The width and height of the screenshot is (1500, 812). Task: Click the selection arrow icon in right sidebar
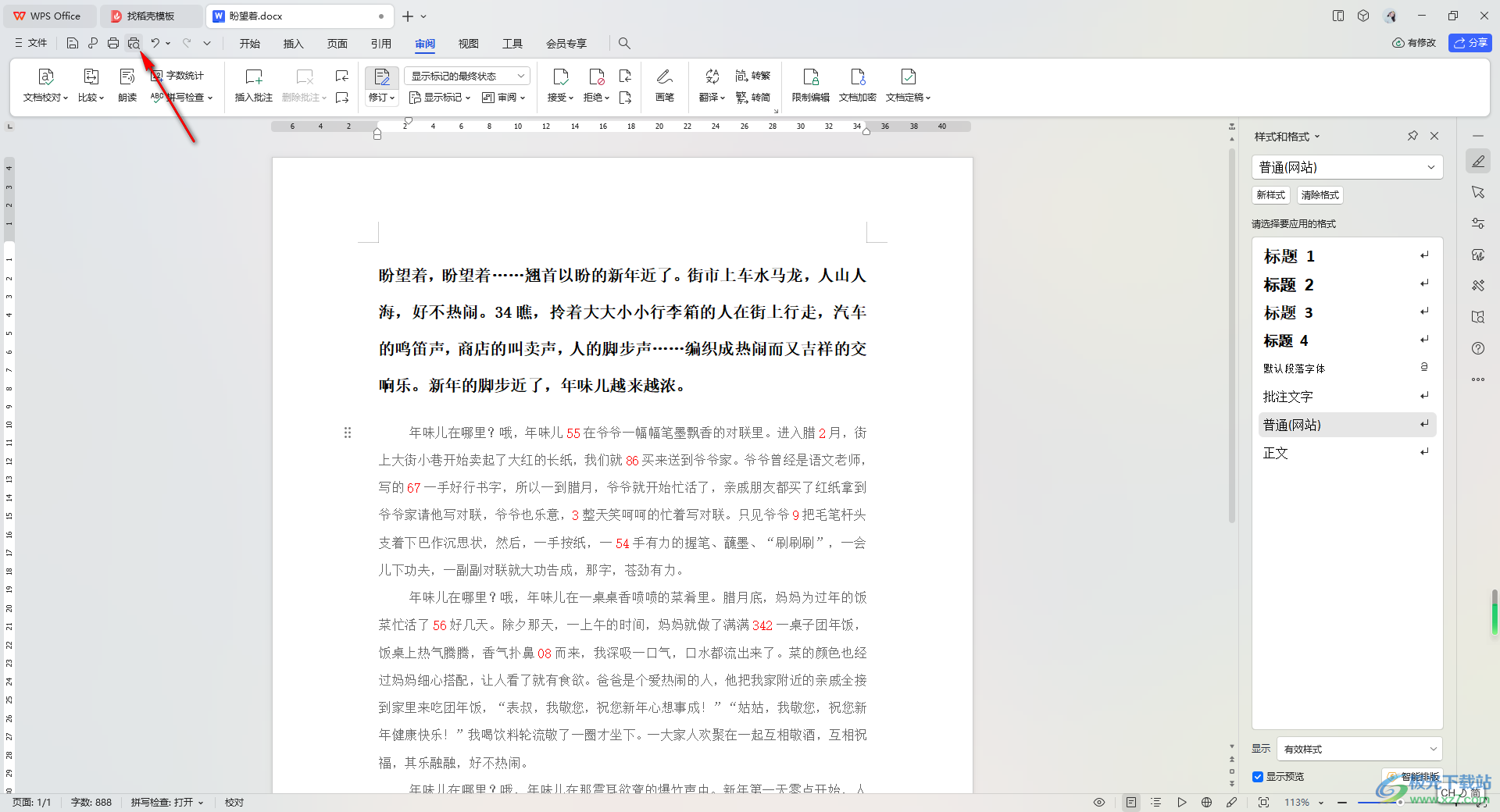pyautogui.click(x=1478, y=192)
